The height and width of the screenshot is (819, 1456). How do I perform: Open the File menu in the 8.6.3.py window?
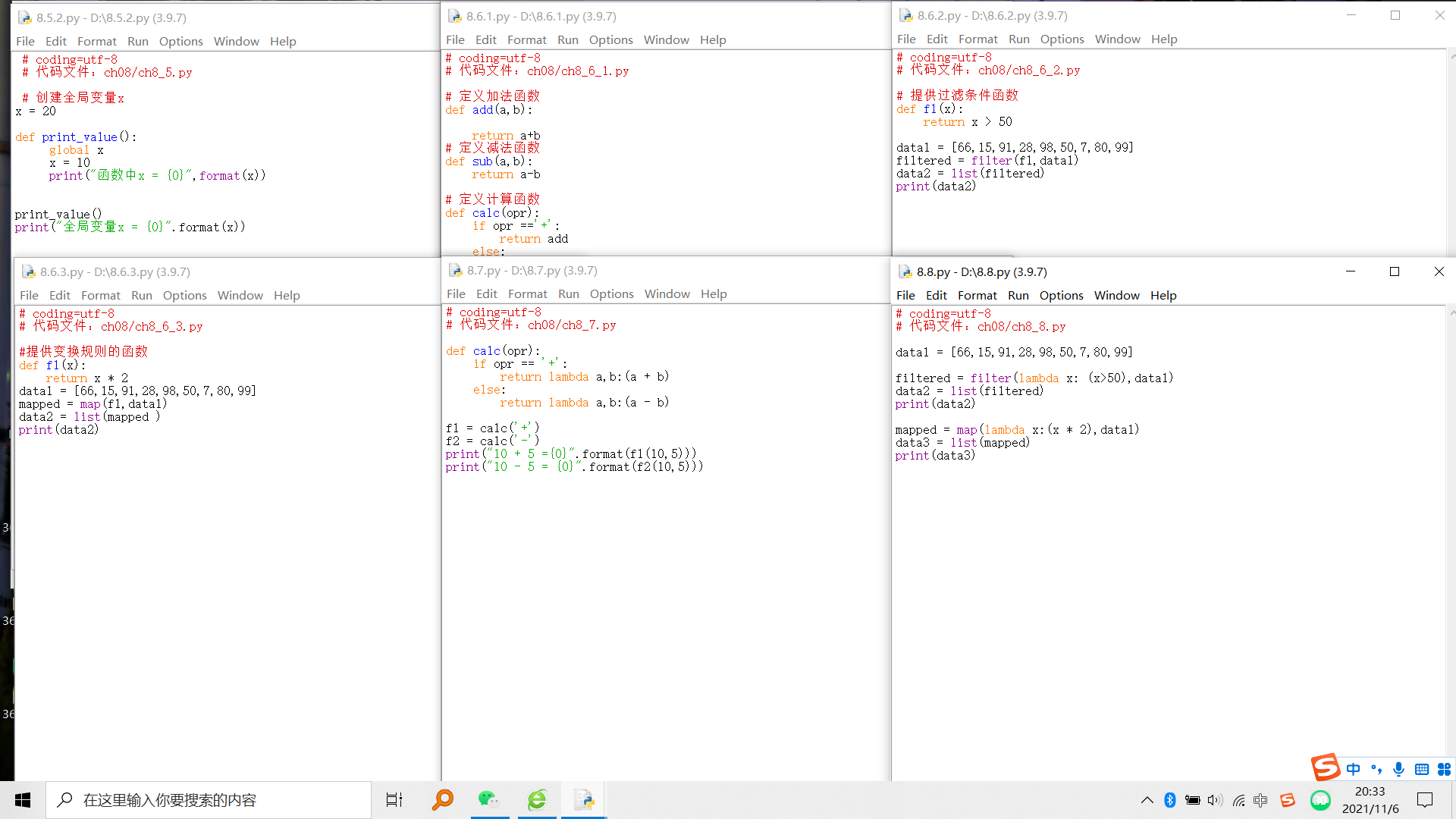point(29,295)
